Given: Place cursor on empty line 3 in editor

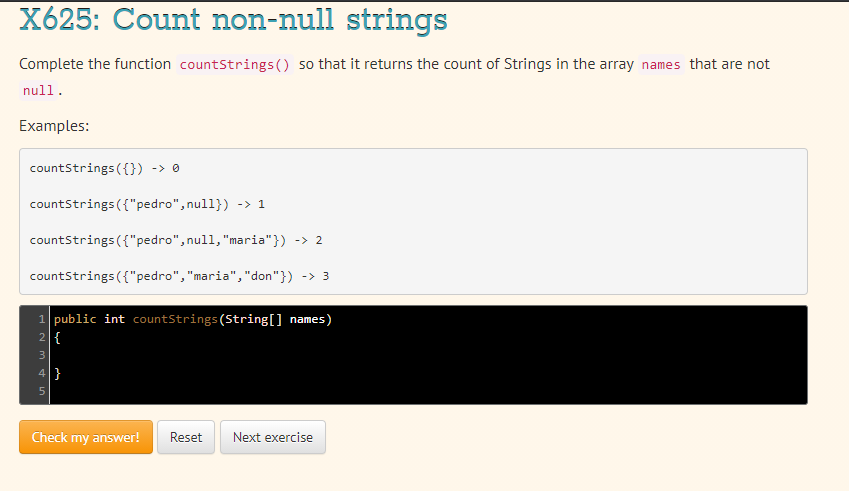Looking at the screenshot, I should coord(428,355).
